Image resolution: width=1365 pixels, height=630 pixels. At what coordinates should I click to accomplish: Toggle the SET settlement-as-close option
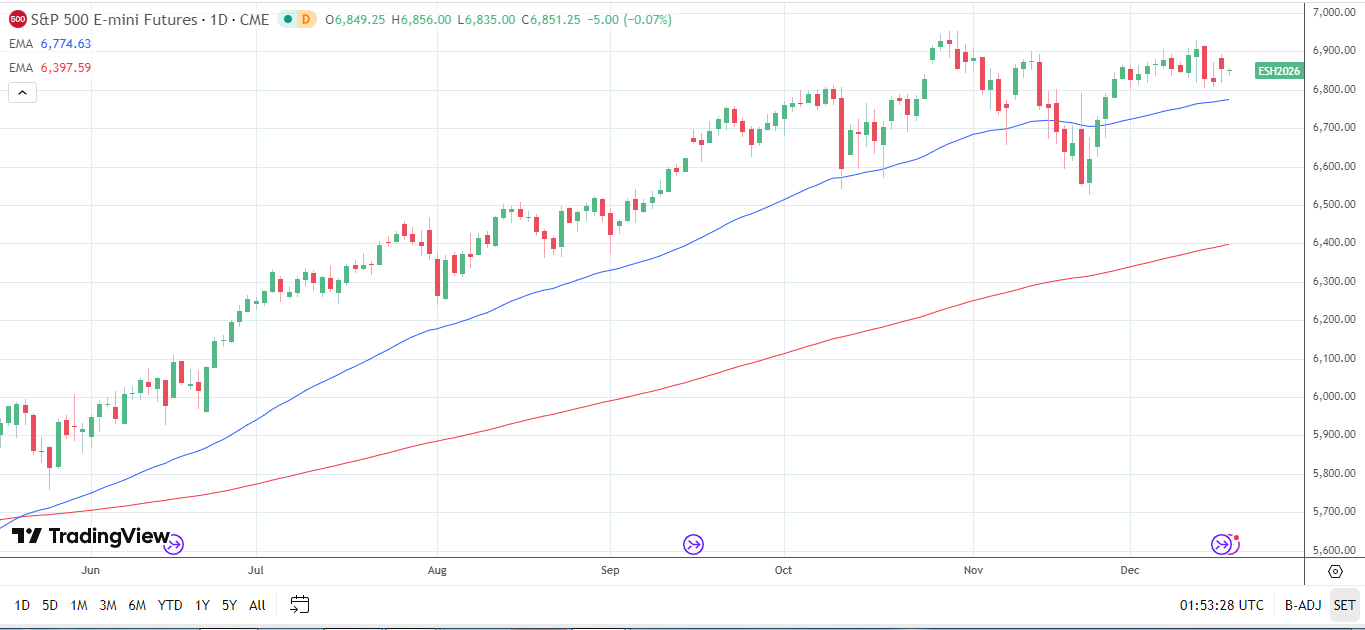pyautogui.click(x=1344, y=605)
